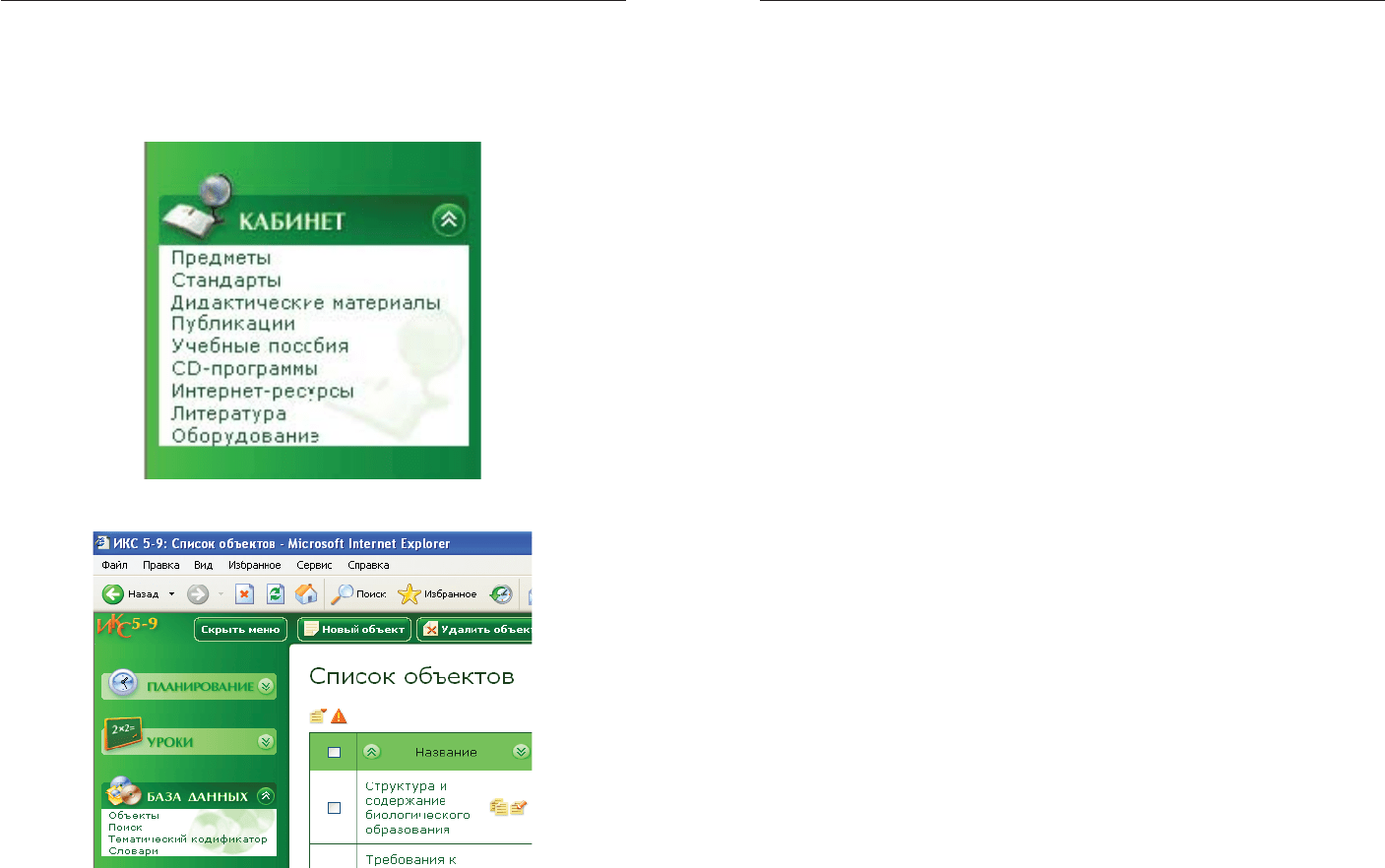Open the Вид menu

click(x=203, y=565)
